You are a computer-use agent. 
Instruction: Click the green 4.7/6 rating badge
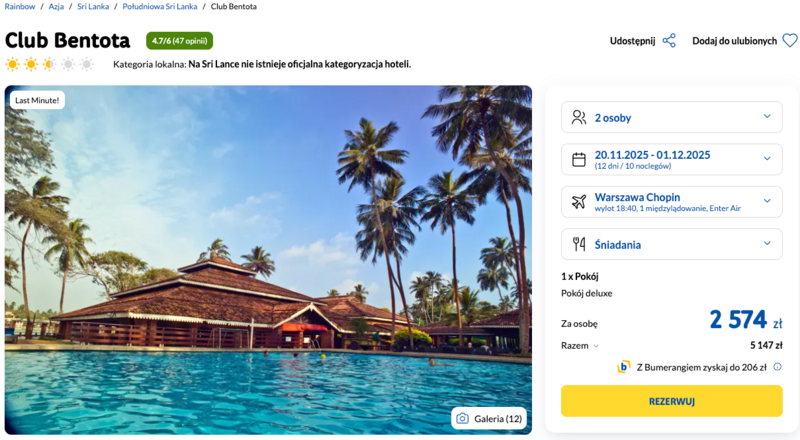click(x=179, y=41)
